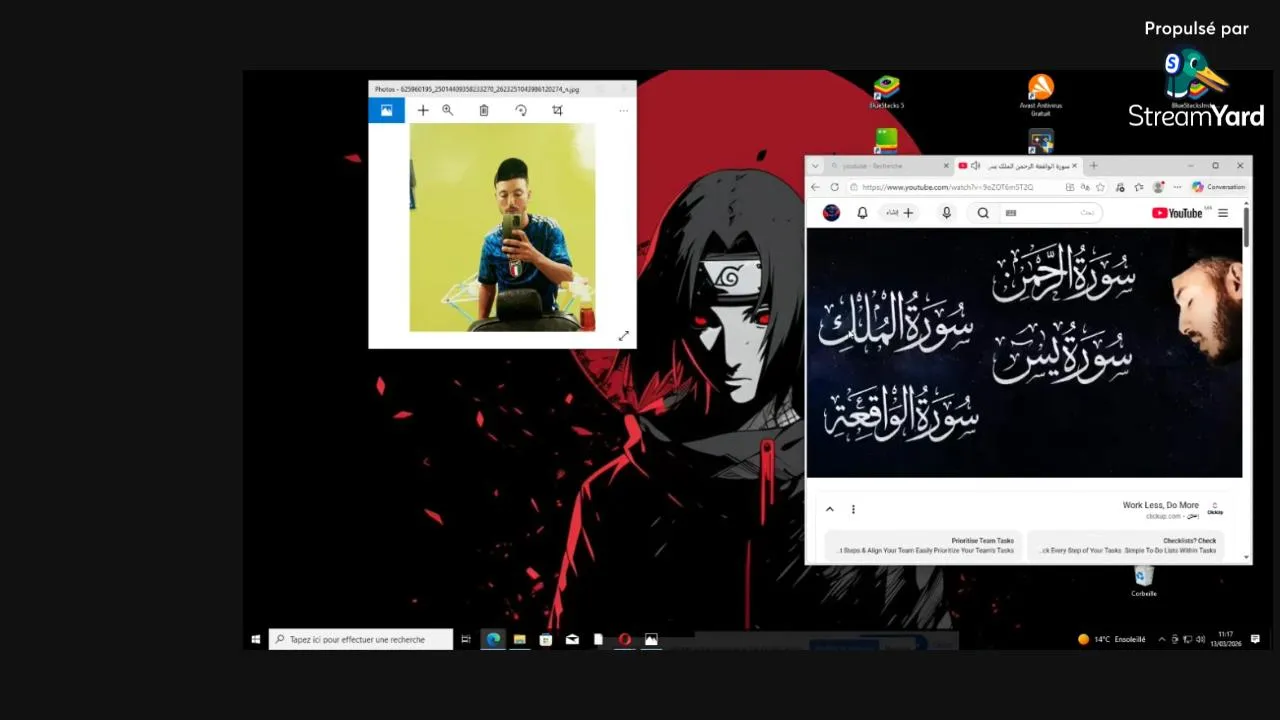Screen dimensions: 1280x720
Task: Open BlueStacks 5 desktop shortcut
Action: coord(886,91)
